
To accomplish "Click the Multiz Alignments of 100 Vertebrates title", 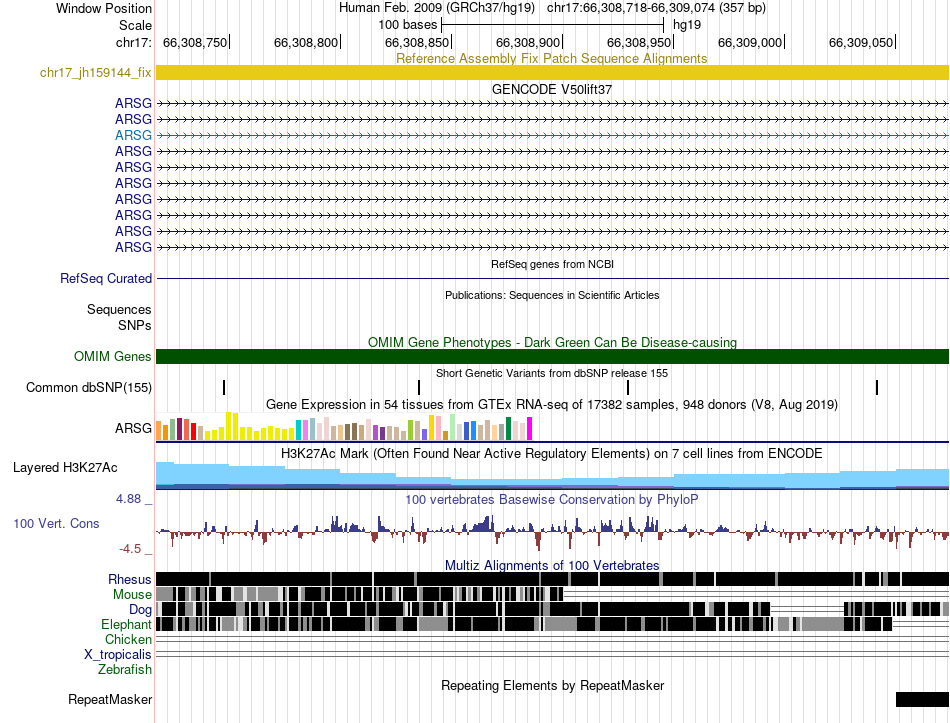I will pos(552,565).
